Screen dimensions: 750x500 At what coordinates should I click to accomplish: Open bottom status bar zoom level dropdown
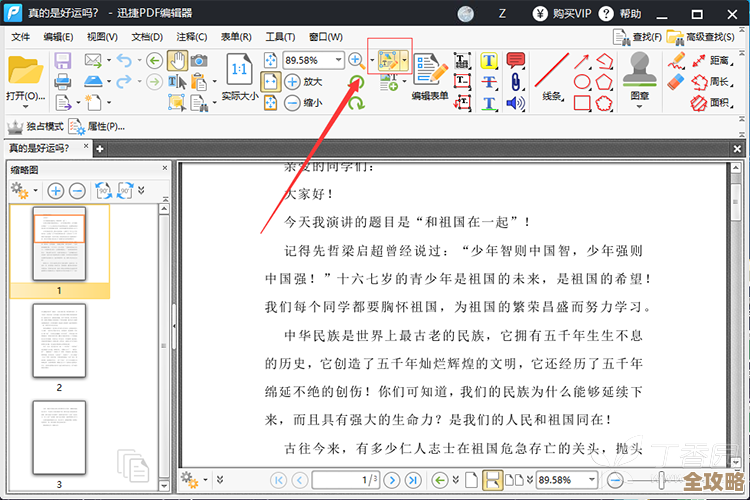click(x=592, y=481)
